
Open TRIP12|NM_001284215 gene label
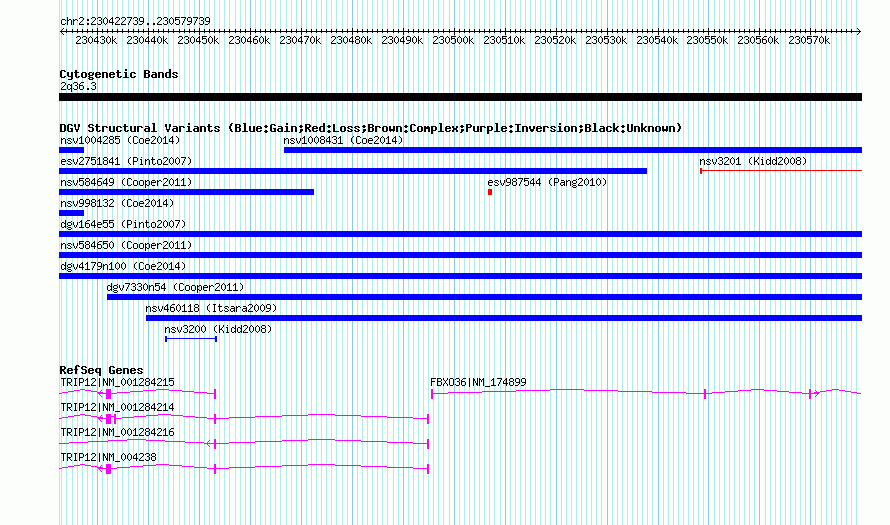117,382
